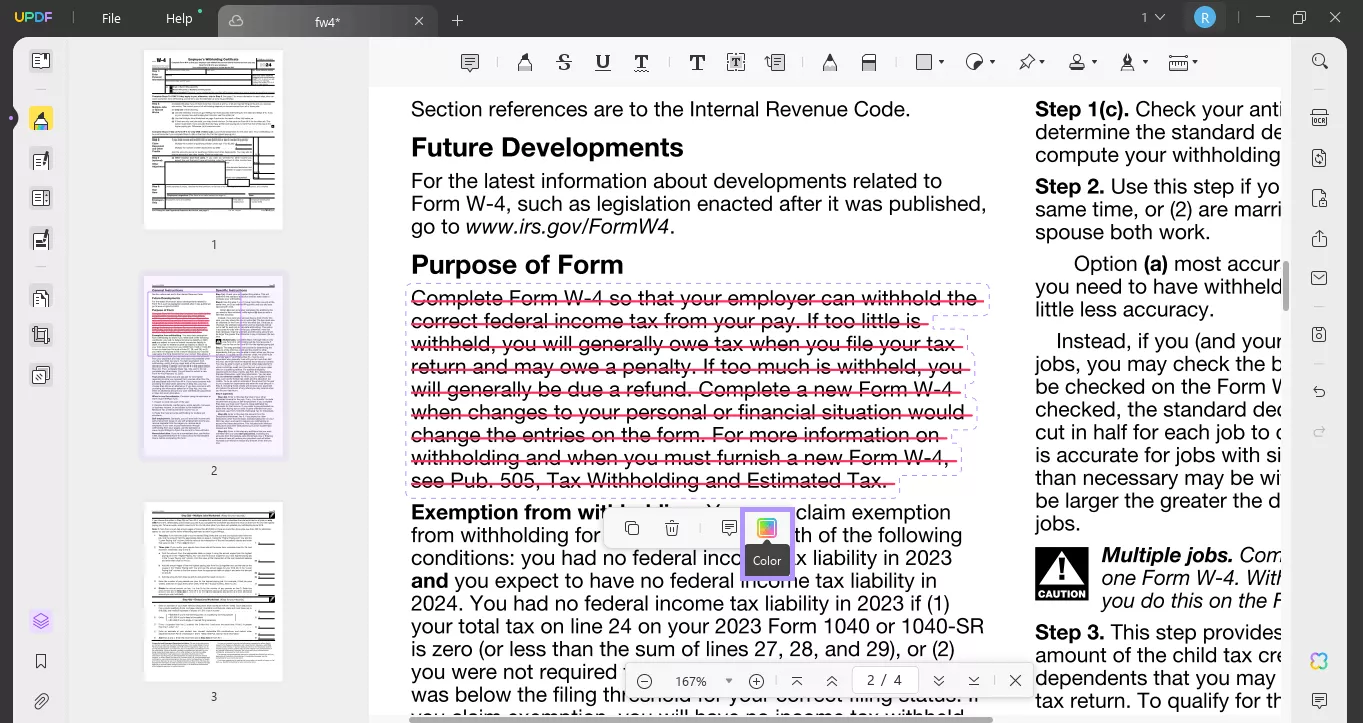Select page 2 thumbnail
This screenshot has height=723, width=1363.
[x=213, y=365]
